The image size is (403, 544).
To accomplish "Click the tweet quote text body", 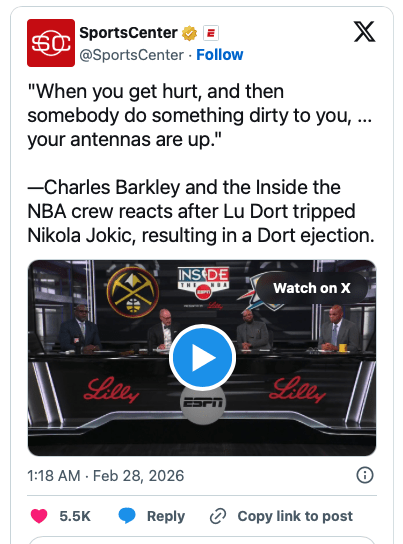I will pos(200,116).
